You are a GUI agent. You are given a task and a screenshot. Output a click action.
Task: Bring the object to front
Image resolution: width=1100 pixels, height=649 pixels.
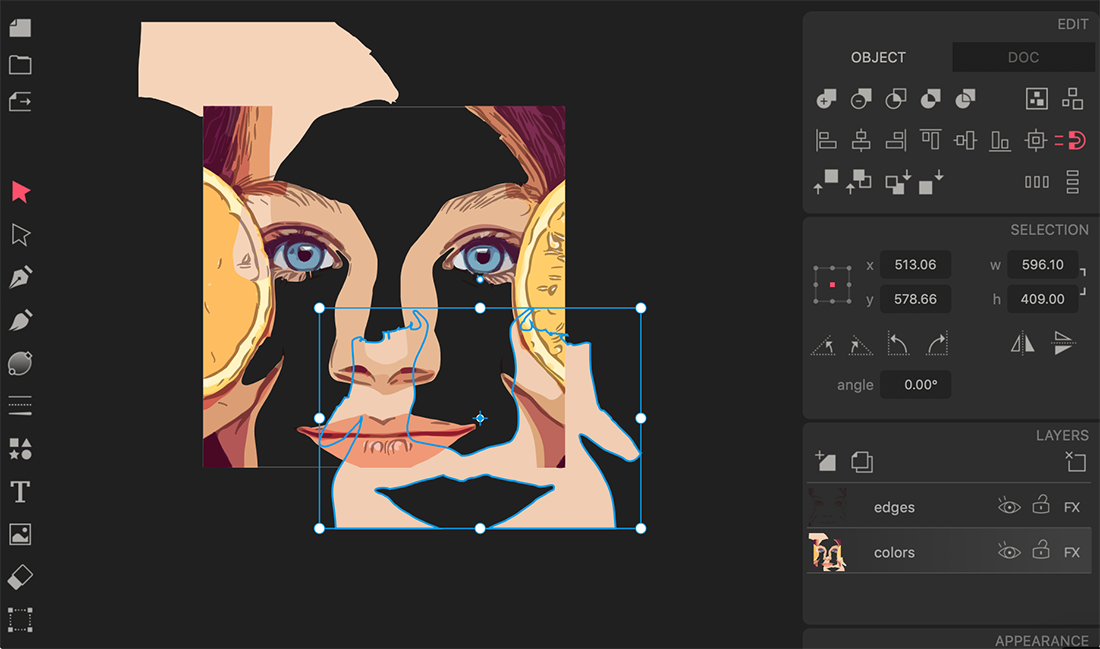pos(825,182)
